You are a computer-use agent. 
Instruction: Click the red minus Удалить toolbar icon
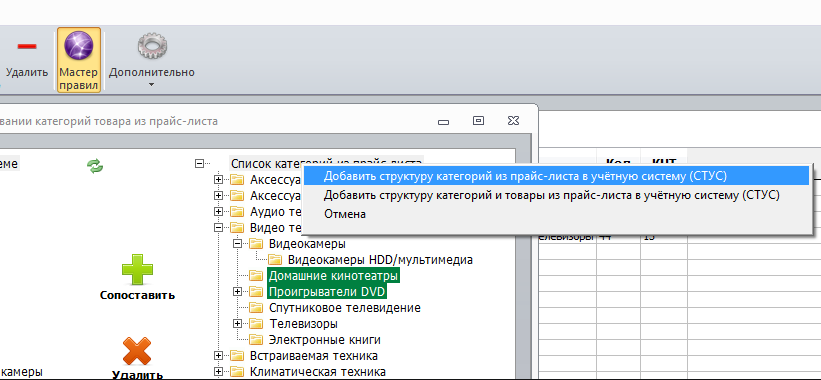[27, 46]
